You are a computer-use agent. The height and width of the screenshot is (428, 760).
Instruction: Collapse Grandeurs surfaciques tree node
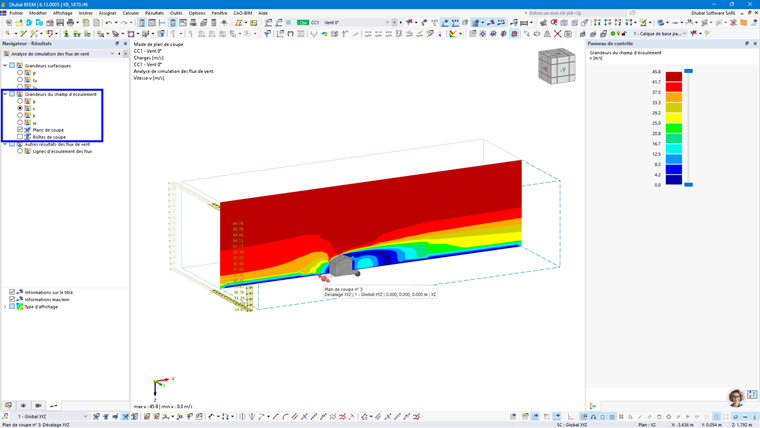click(x=5, y=65)
